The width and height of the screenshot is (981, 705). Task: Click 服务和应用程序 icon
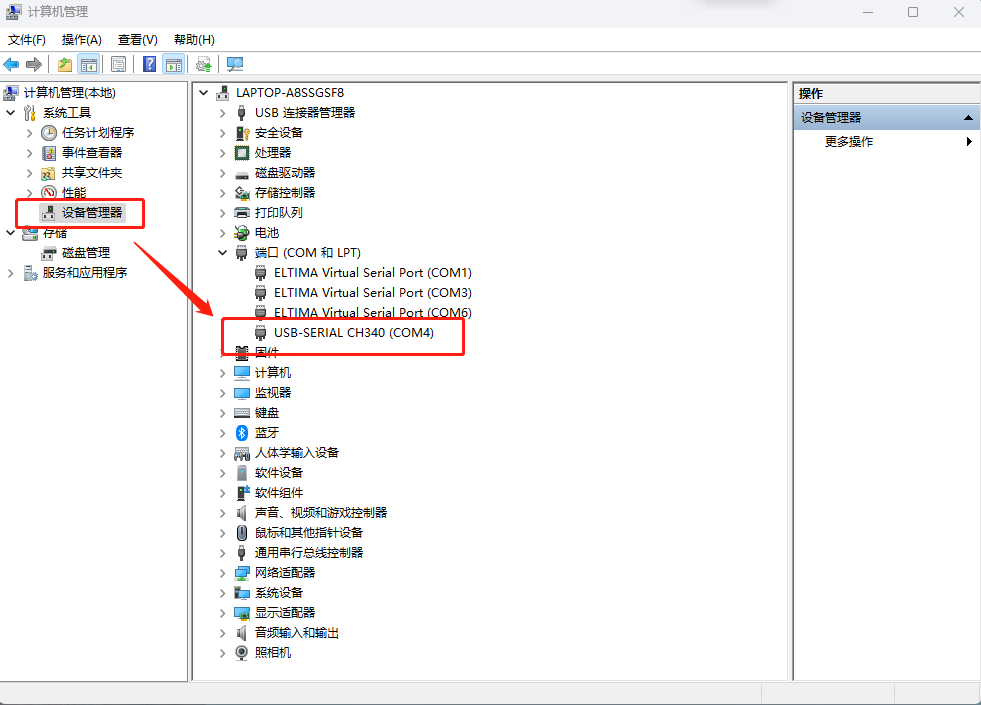click(x=30, y=273)
